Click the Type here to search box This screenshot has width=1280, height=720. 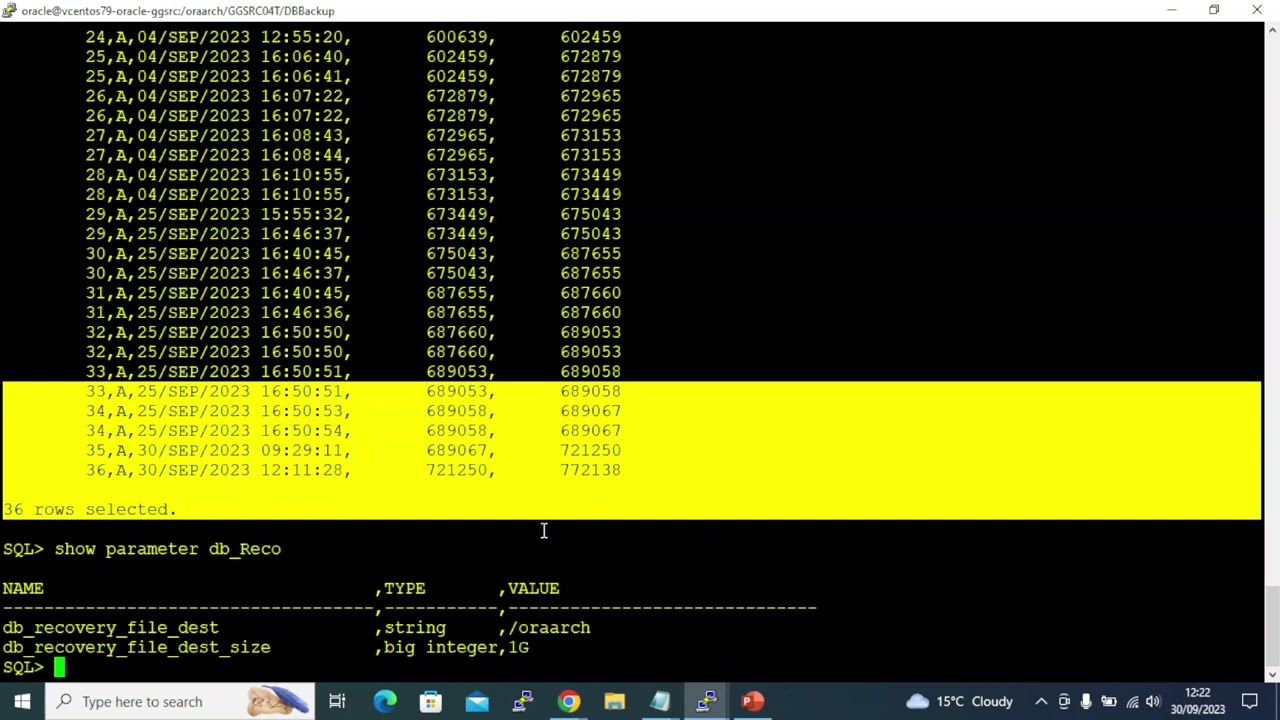click(180, 701)
